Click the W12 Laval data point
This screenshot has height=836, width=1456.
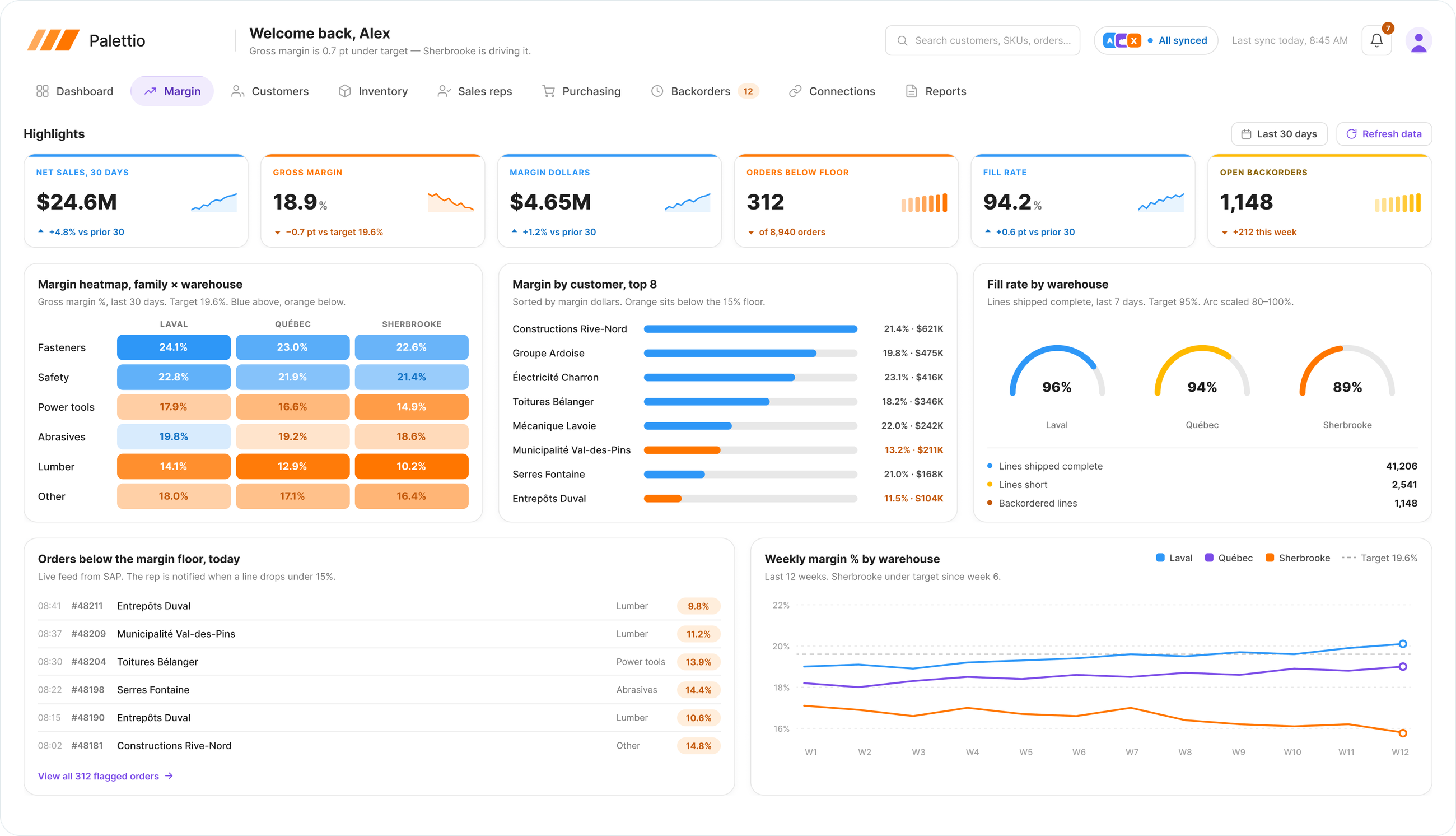(x=1402, y=644)
